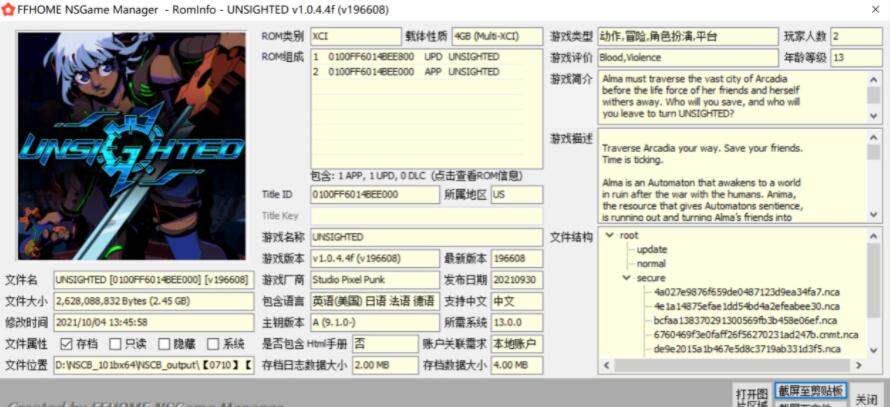890x407 pixels.
Task: Click scroll-up arrow of 文件结构 tree
Action: [x=874, y=235]
